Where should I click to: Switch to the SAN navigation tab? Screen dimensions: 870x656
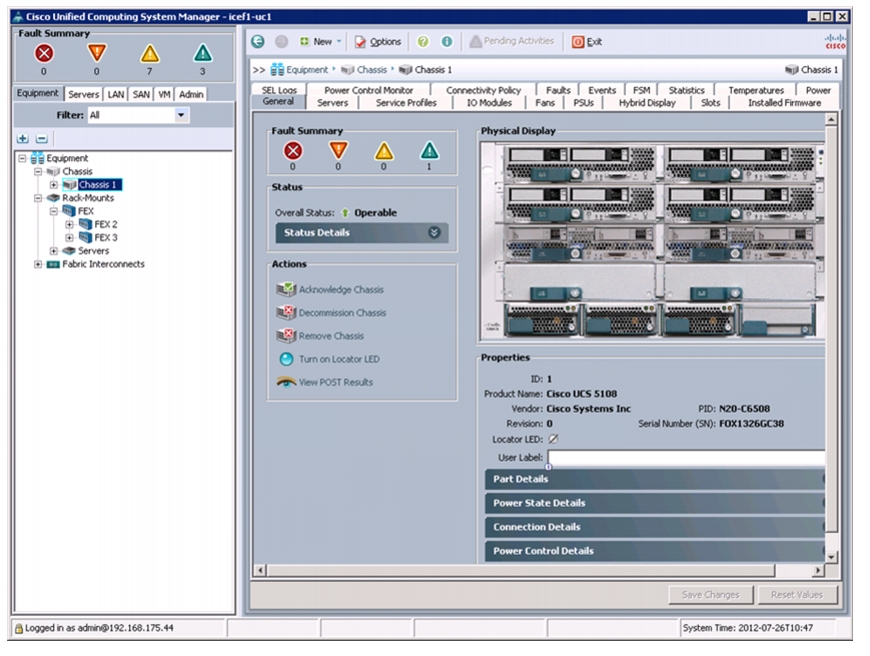pyautogui.click(x=141, y=94)
